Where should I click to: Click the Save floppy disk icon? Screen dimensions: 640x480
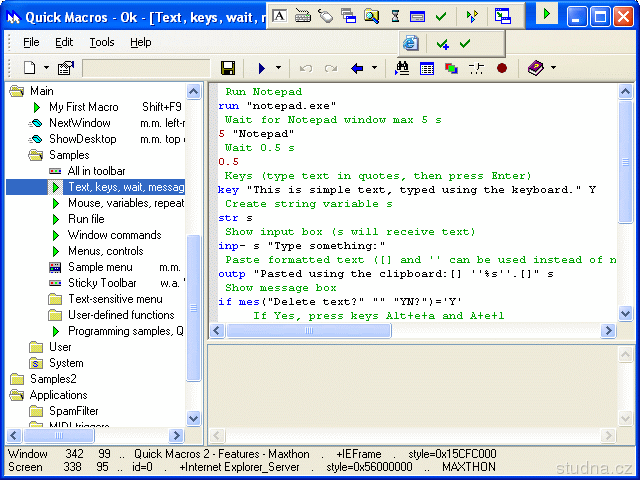click(x=228, y=68)
